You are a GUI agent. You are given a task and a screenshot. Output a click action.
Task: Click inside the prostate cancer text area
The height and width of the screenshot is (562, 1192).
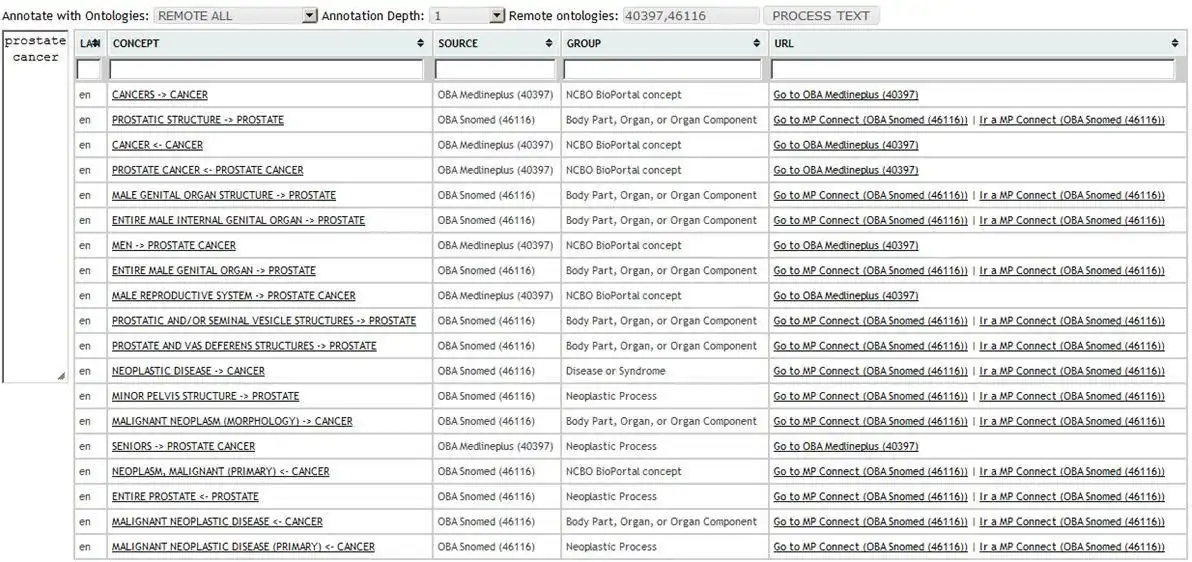36,205
